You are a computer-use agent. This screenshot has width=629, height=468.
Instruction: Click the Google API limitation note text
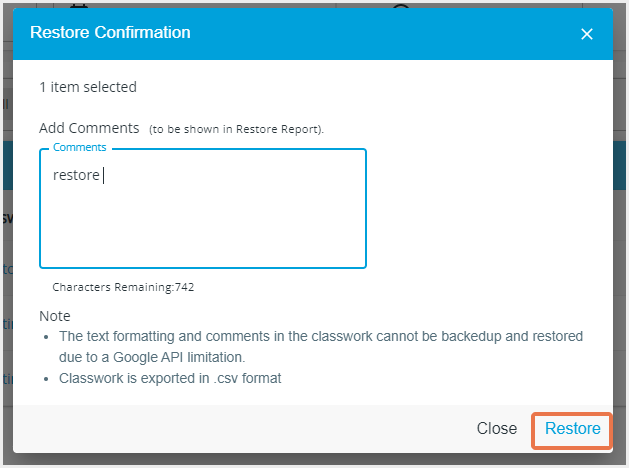point(320,345)
